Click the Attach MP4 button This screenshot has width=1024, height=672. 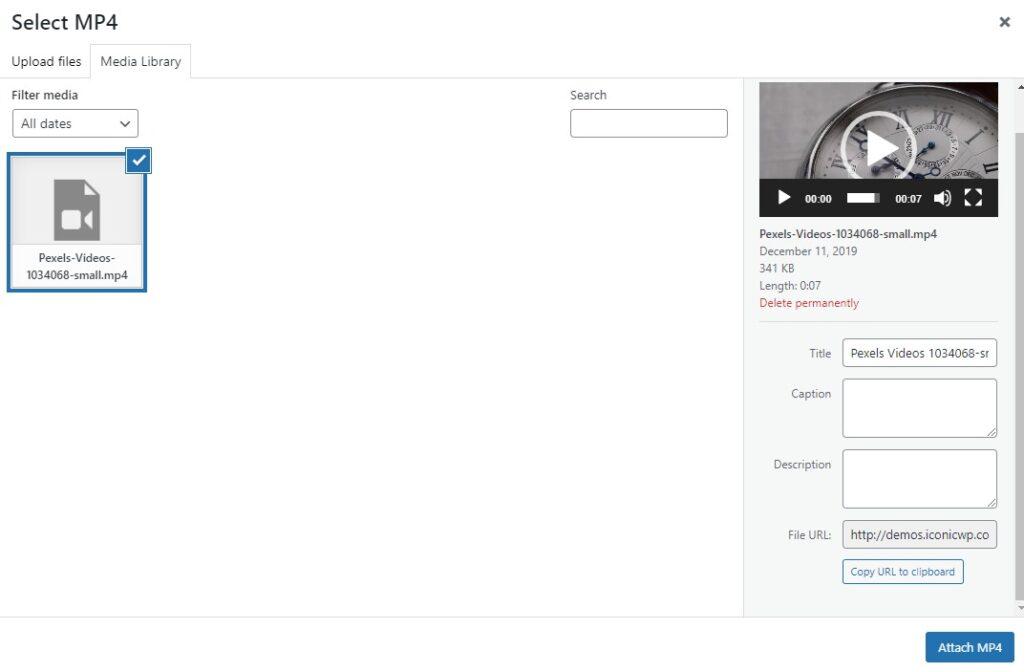(969, 647)
